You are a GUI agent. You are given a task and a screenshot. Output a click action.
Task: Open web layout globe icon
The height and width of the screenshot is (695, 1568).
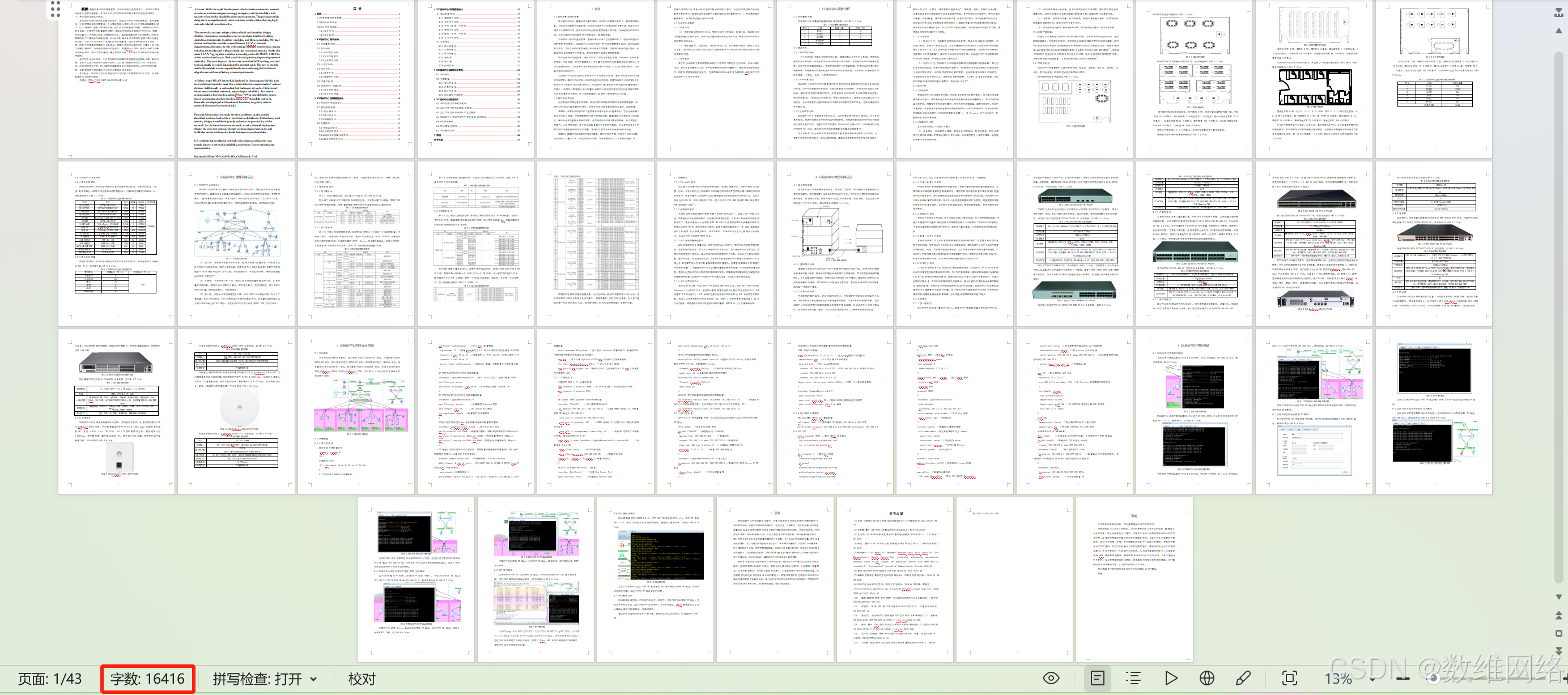pyautogui.click(x=1206, y=678)
